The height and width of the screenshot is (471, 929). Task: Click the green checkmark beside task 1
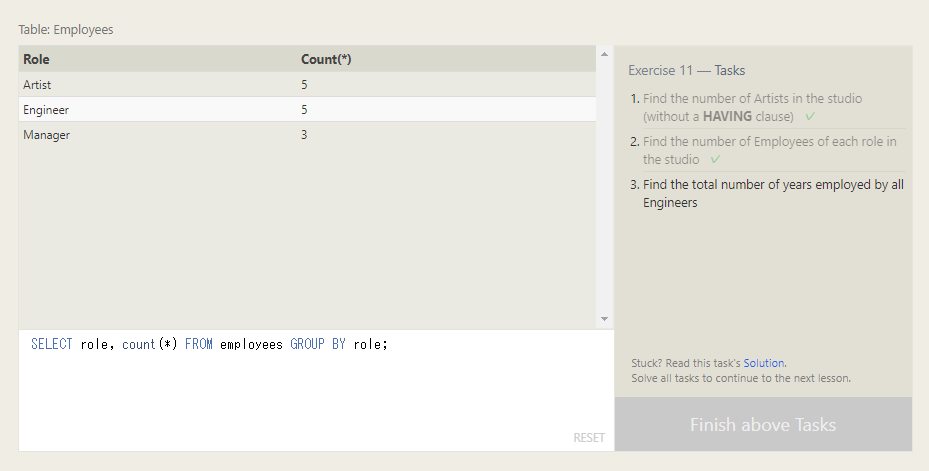(810, 116)
